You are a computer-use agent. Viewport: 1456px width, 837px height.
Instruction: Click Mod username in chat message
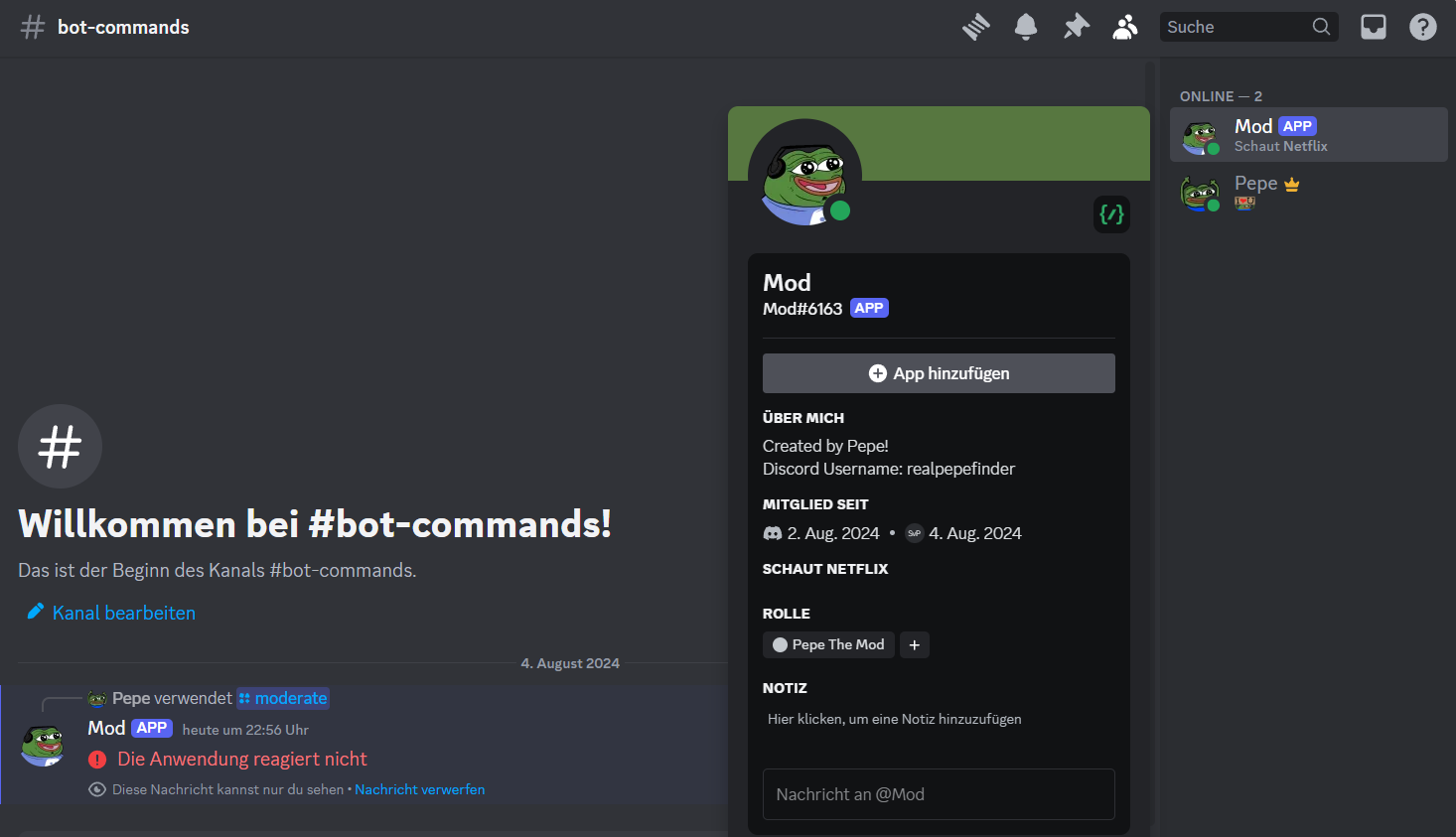pyautogui.click(x=106, y=728)
